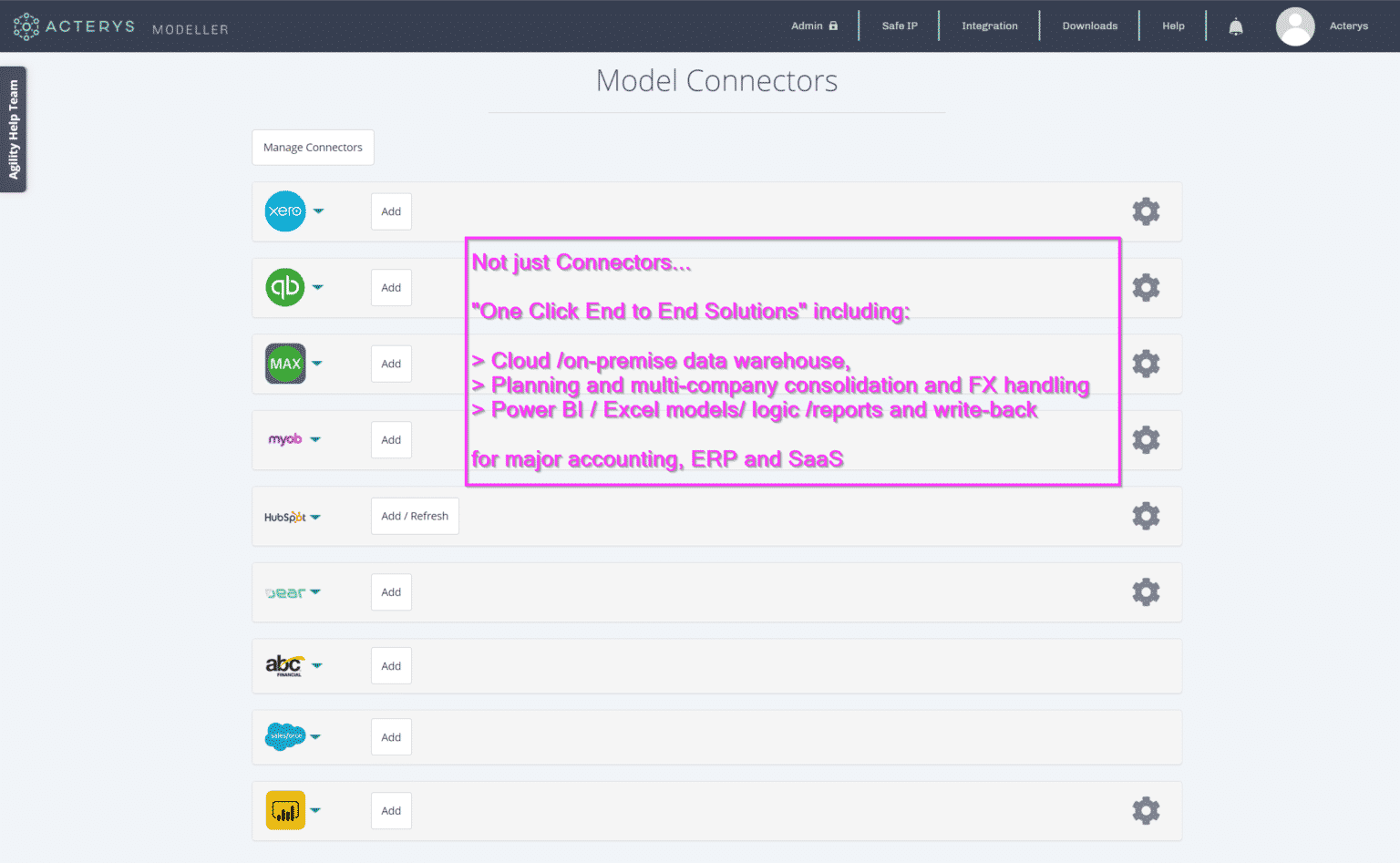Image resolution: width=1400 pixels, height=863 pixels.
Task: Open the Downloads menu
Action: point(1089,26)
